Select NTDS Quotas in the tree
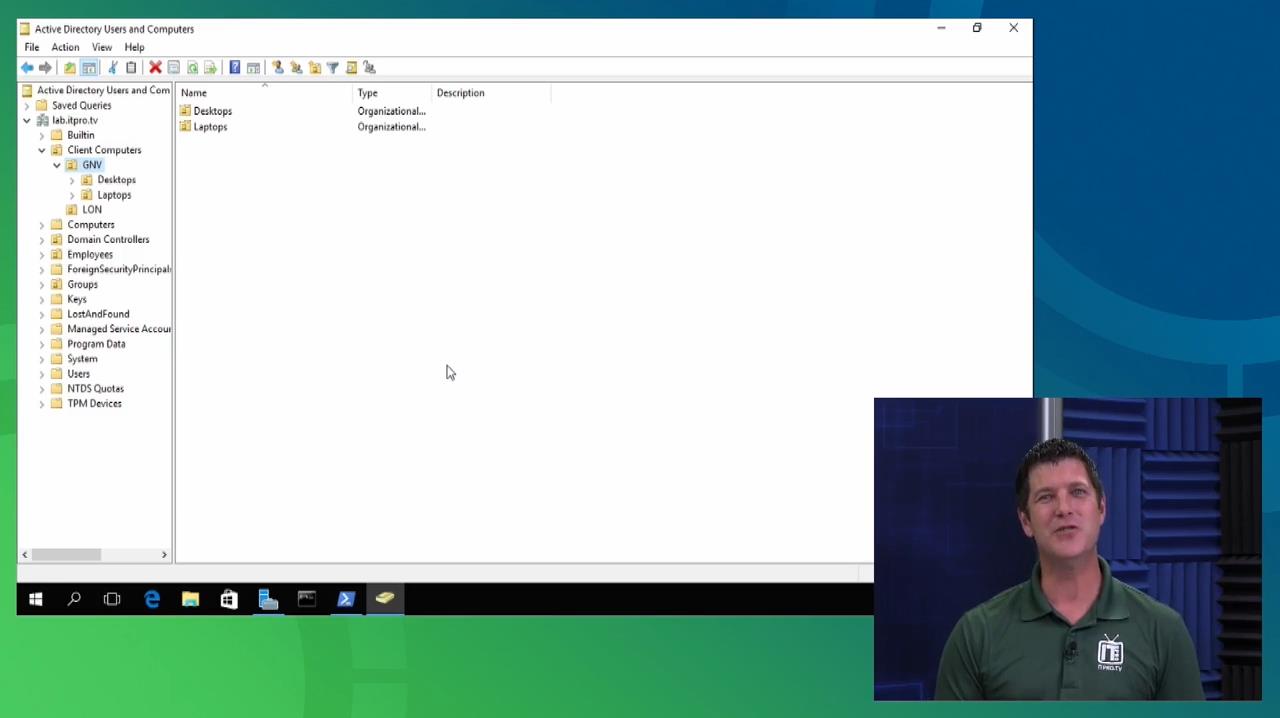 click(x=95, y=389)
